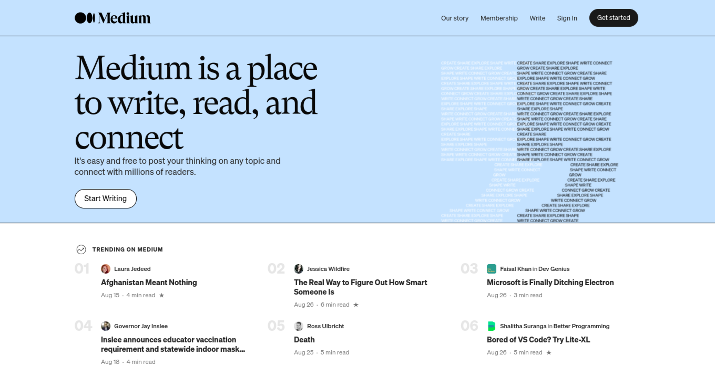This screenshot has width=715, height=366.
Task: Click the Start Writing button
Action: (x=105, y=199)
